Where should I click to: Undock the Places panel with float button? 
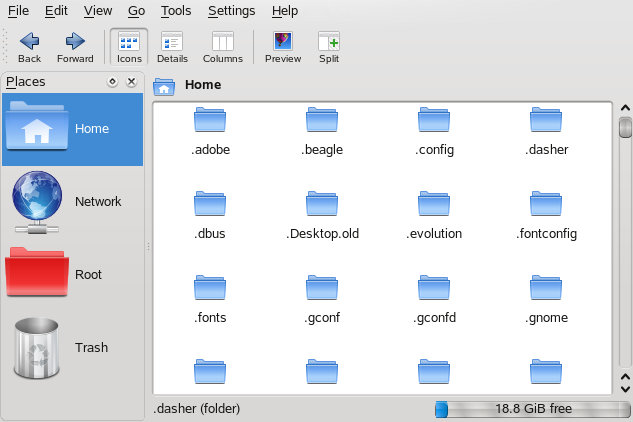click(x=113, y=82)
